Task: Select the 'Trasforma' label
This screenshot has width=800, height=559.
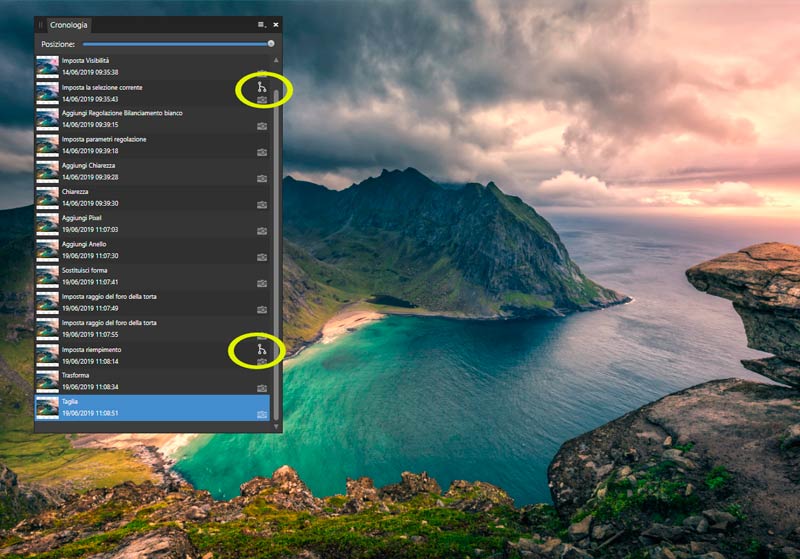Action: click(76, 375)
